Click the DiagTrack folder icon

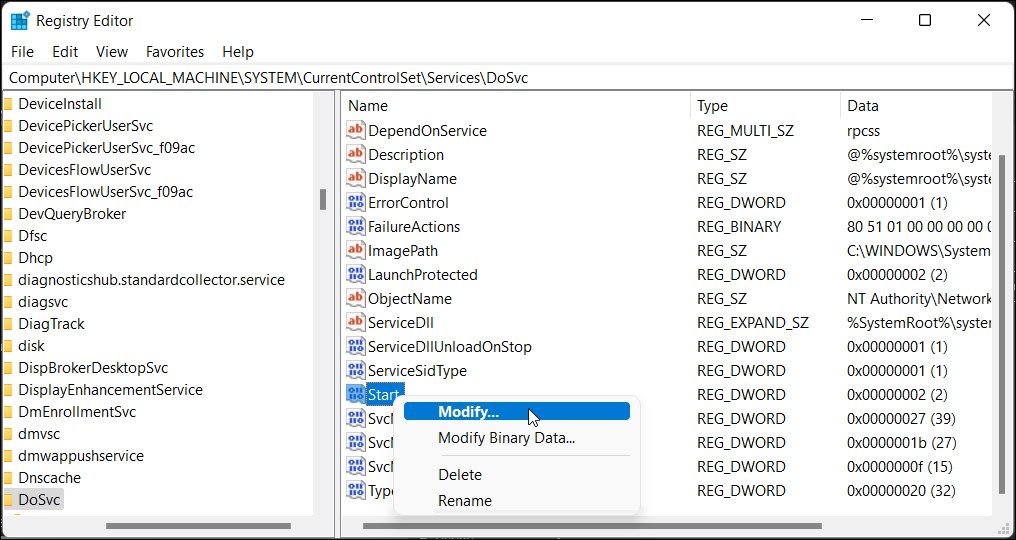[8, 323]
